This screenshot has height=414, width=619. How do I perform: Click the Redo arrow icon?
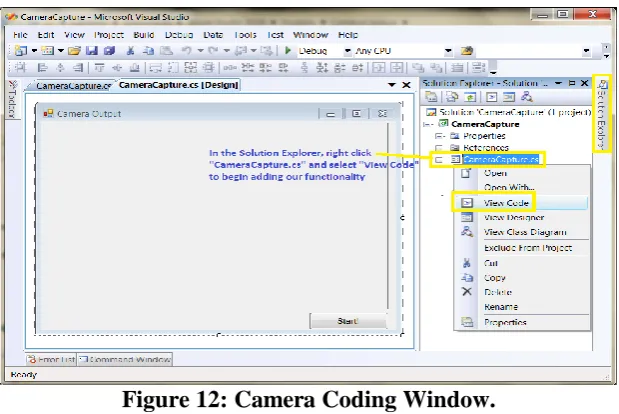tap(213, 51)
